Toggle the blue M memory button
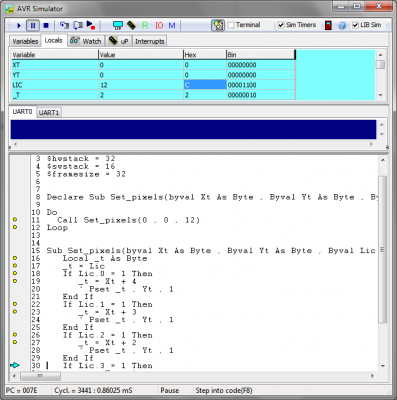Screen dimensions: 397x400 [x=172, y=25]
